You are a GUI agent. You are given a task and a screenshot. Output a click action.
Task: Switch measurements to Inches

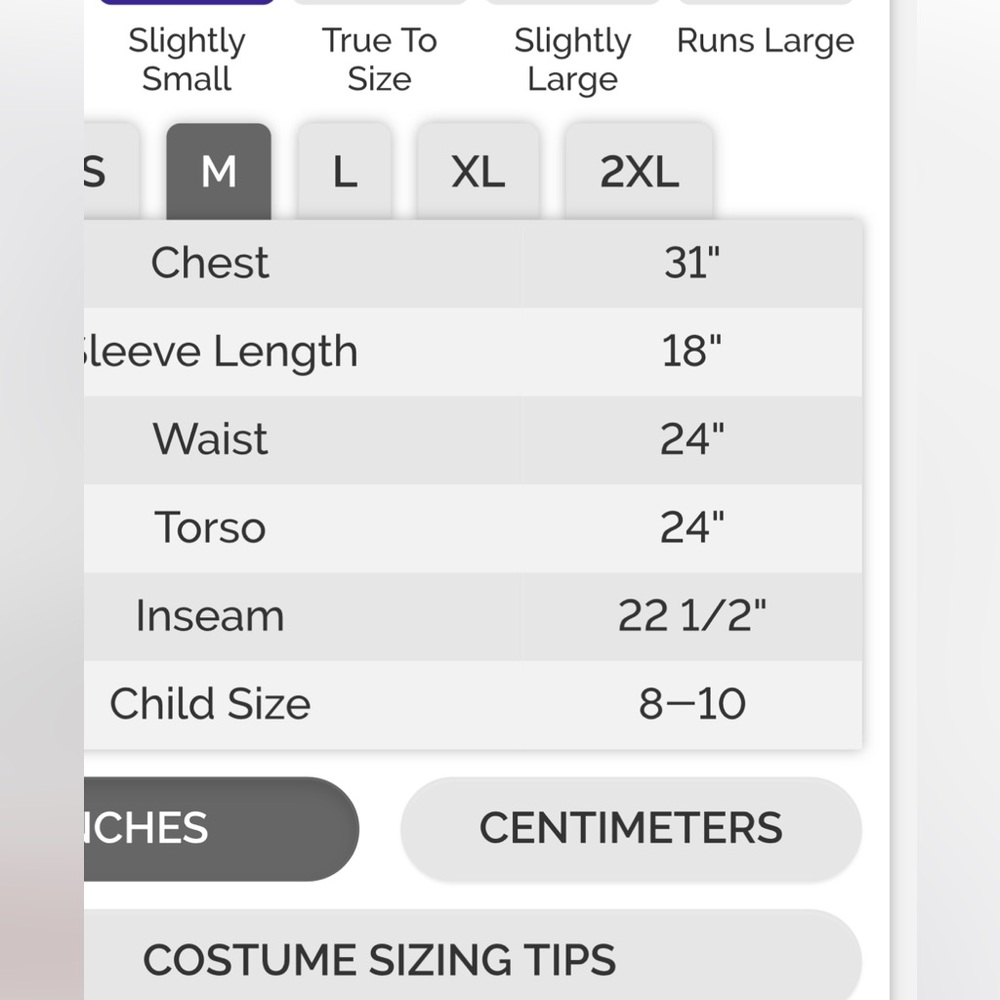tap(221, 828)
